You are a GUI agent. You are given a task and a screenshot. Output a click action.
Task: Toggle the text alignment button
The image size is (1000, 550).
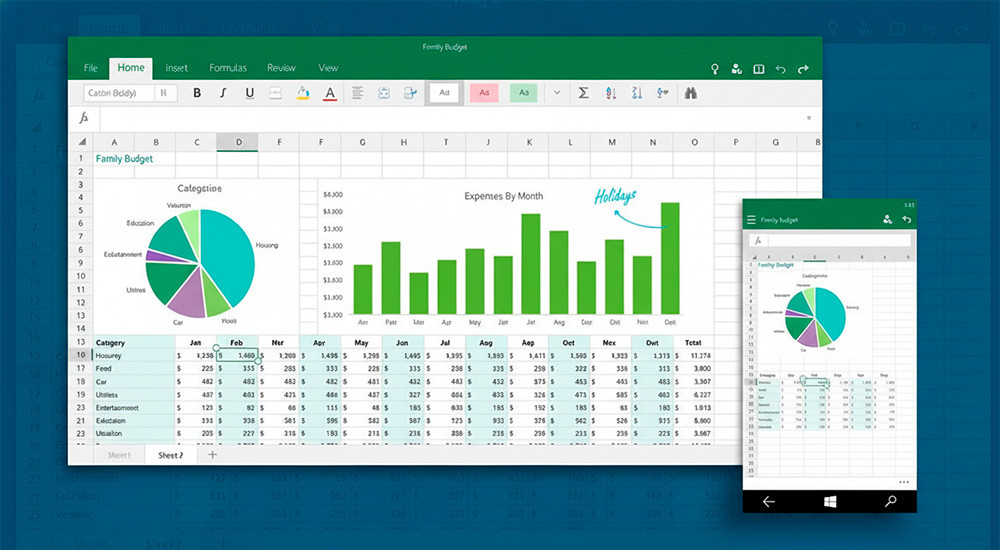click(357, 93)
